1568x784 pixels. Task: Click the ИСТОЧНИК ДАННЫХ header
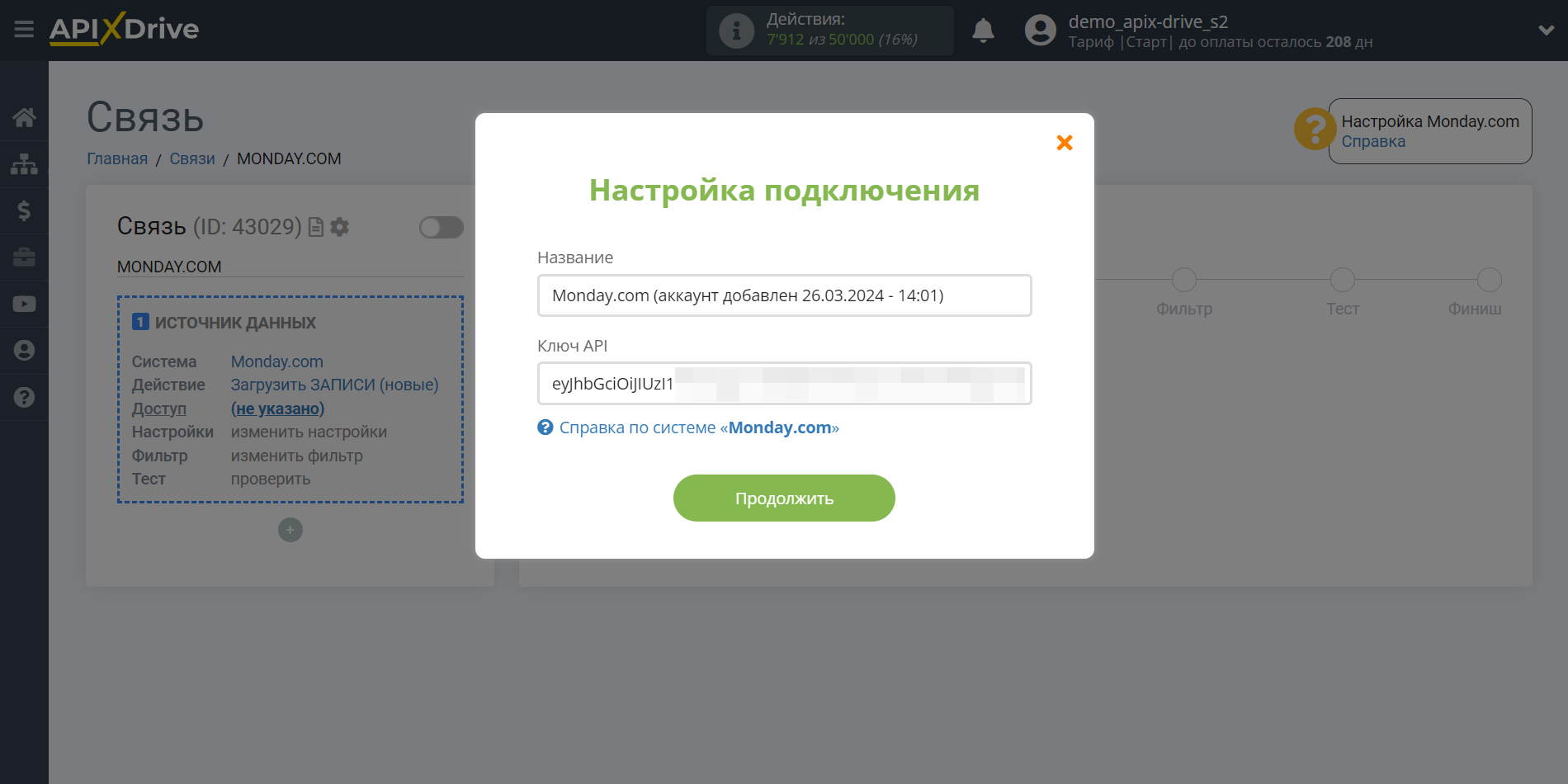pyautogui.click(x=235, y=323)
